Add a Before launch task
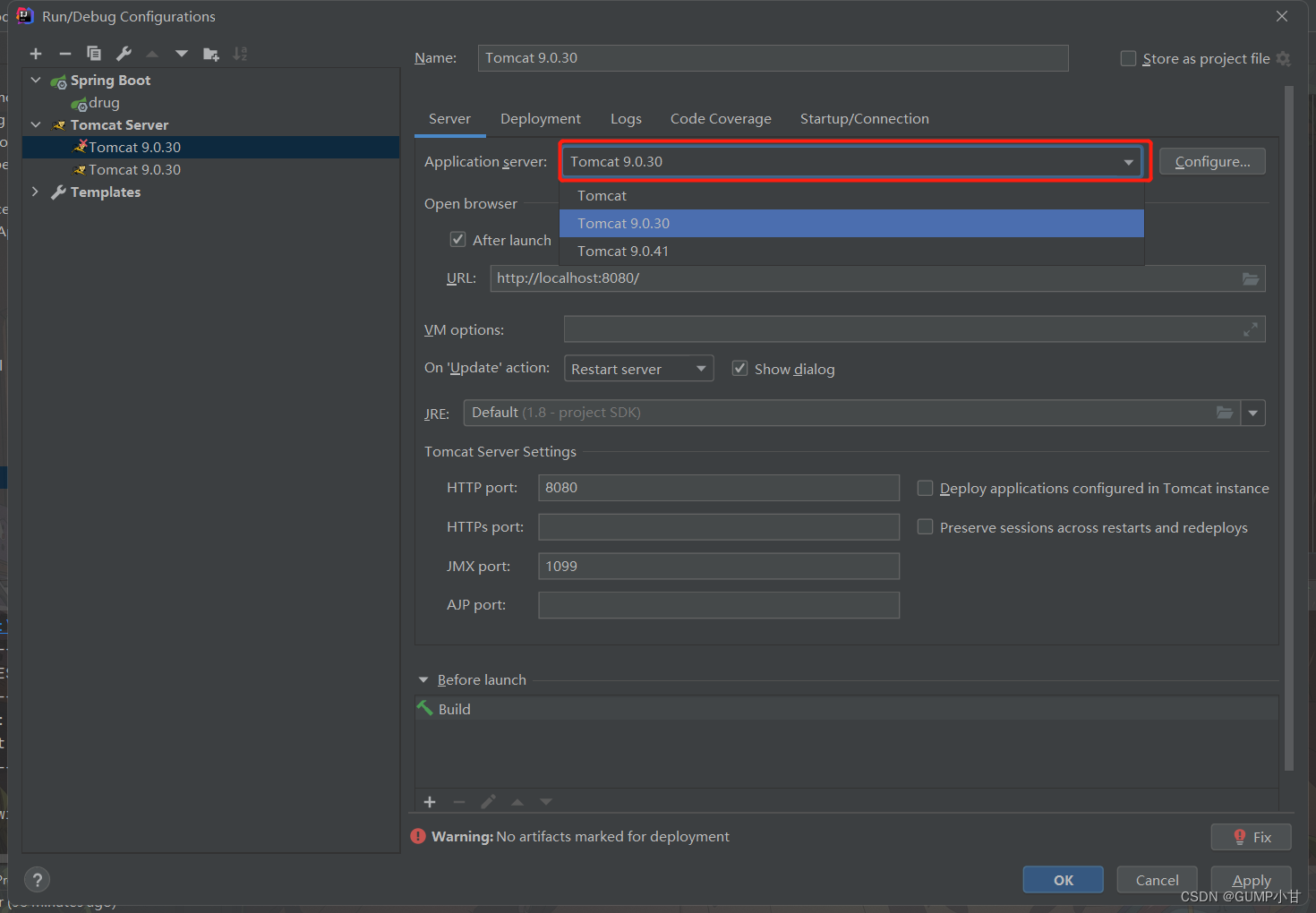Image resolution: width=1316 pixels, height=913 pixels. pos(430,802)
